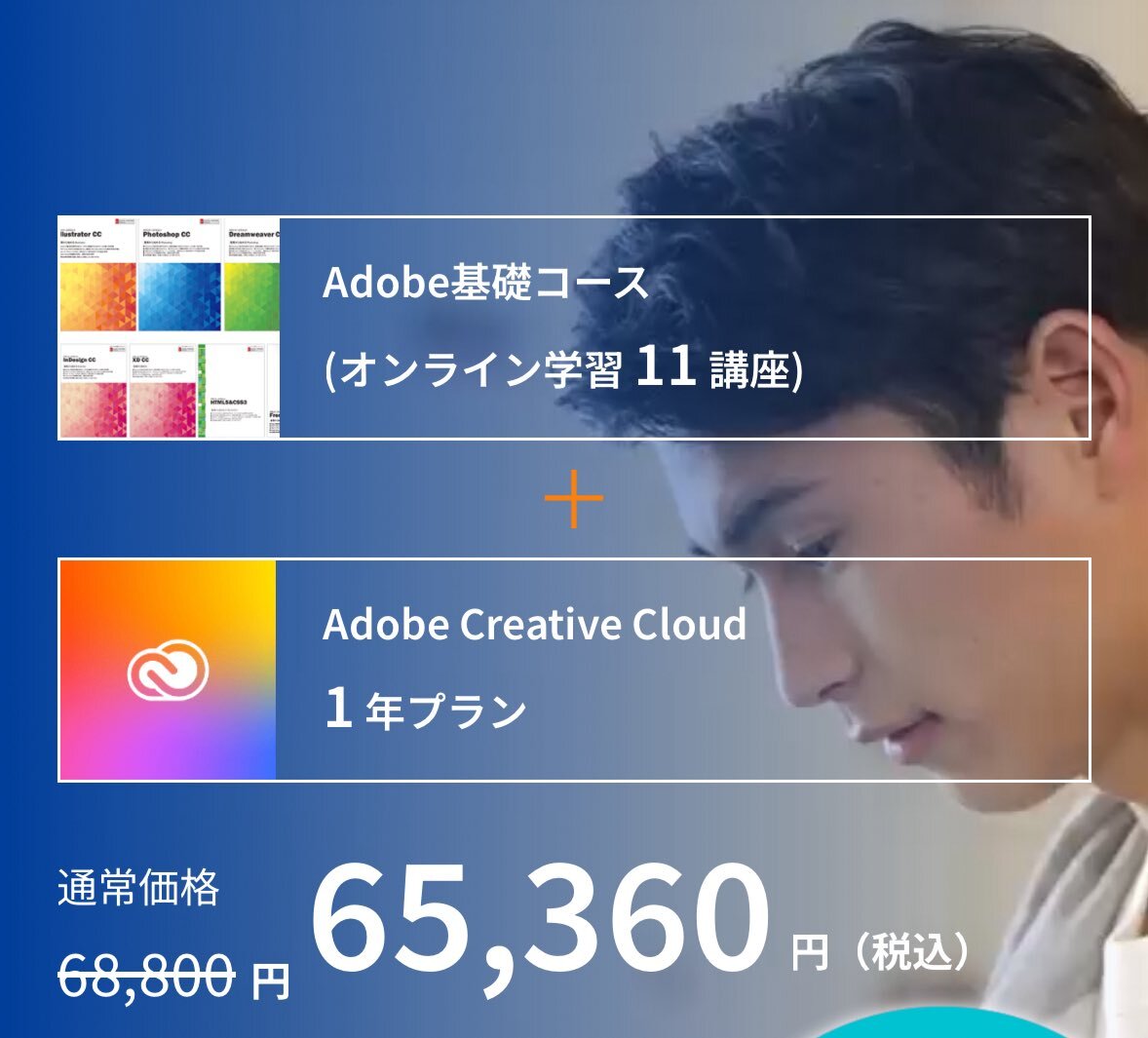Open the XD CC course thumbnail
Image resolution: width=1148 pixels, height=1038 pixels.
164,390
